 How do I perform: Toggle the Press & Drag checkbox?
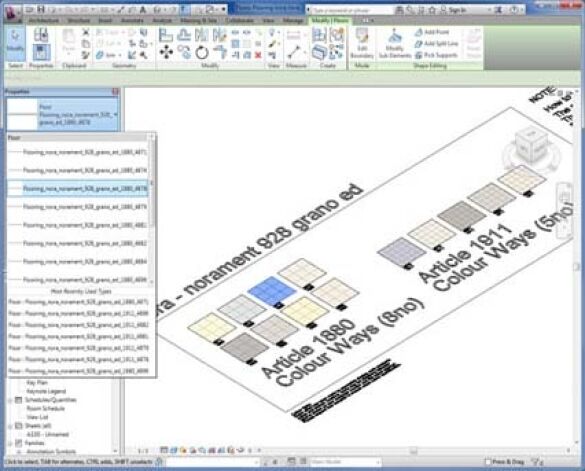click(x=488, y=462)
